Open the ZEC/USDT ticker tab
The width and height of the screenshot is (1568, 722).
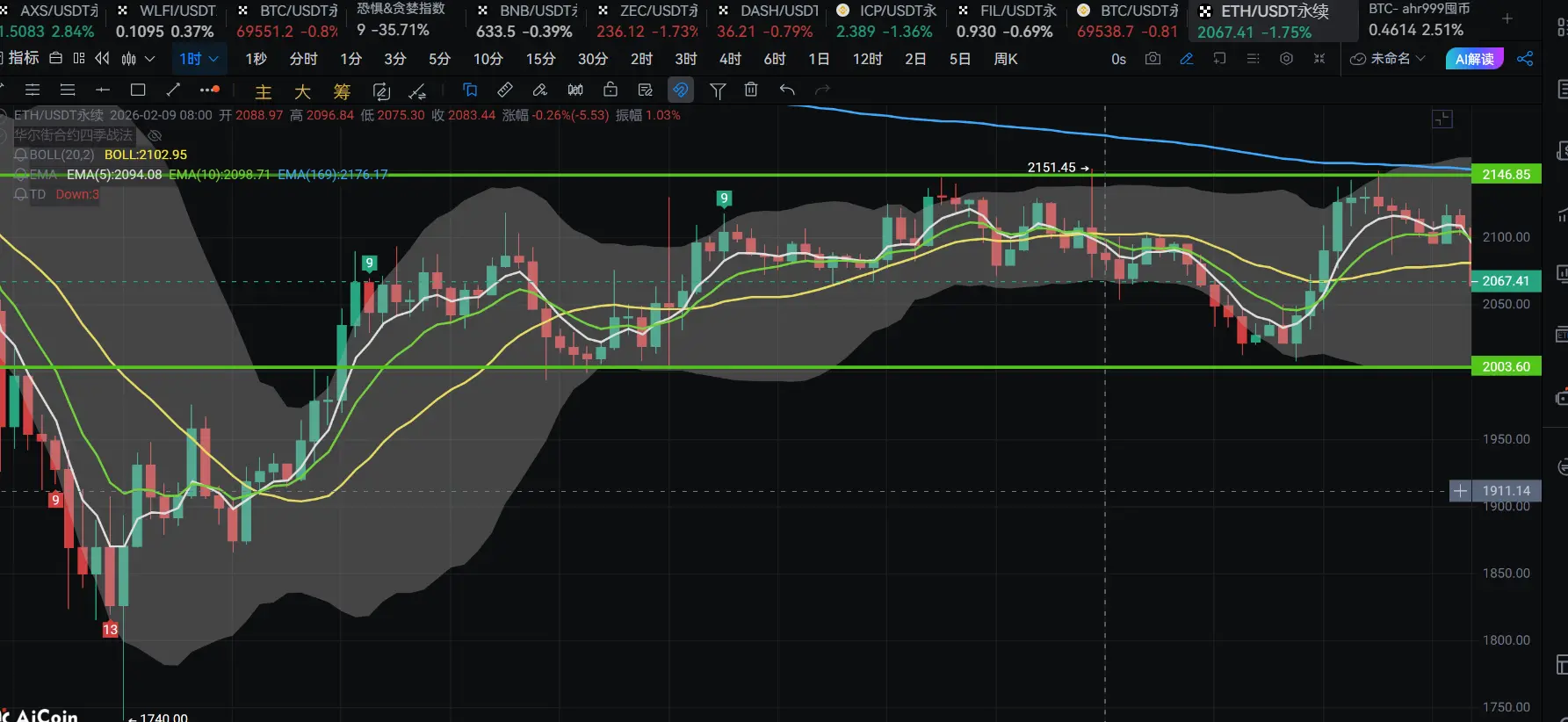[x=647, y=21]
